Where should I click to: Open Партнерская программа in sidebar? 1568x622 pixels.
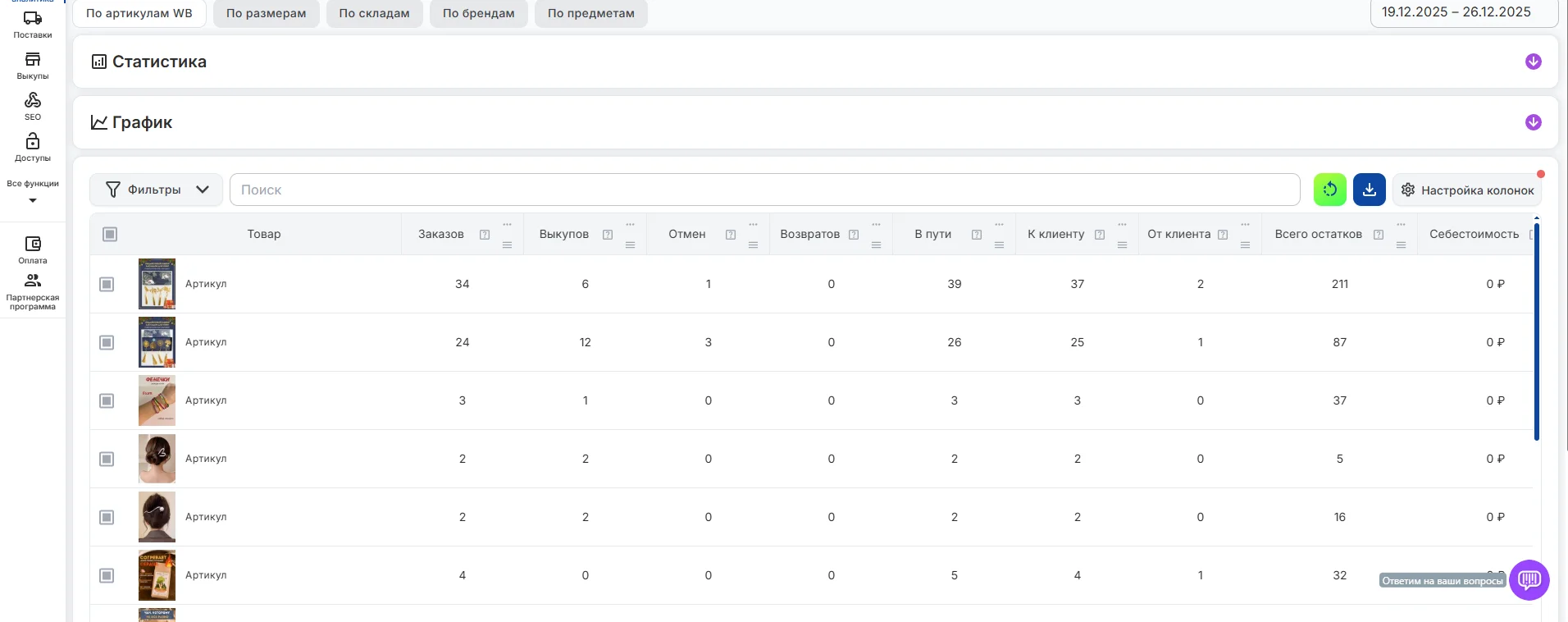coord(33,290)
